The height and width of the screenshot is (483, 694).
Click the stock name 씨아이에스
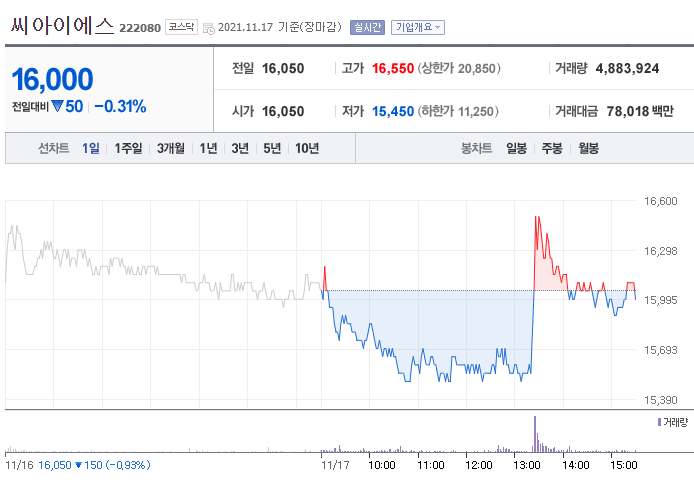point(62,26)
